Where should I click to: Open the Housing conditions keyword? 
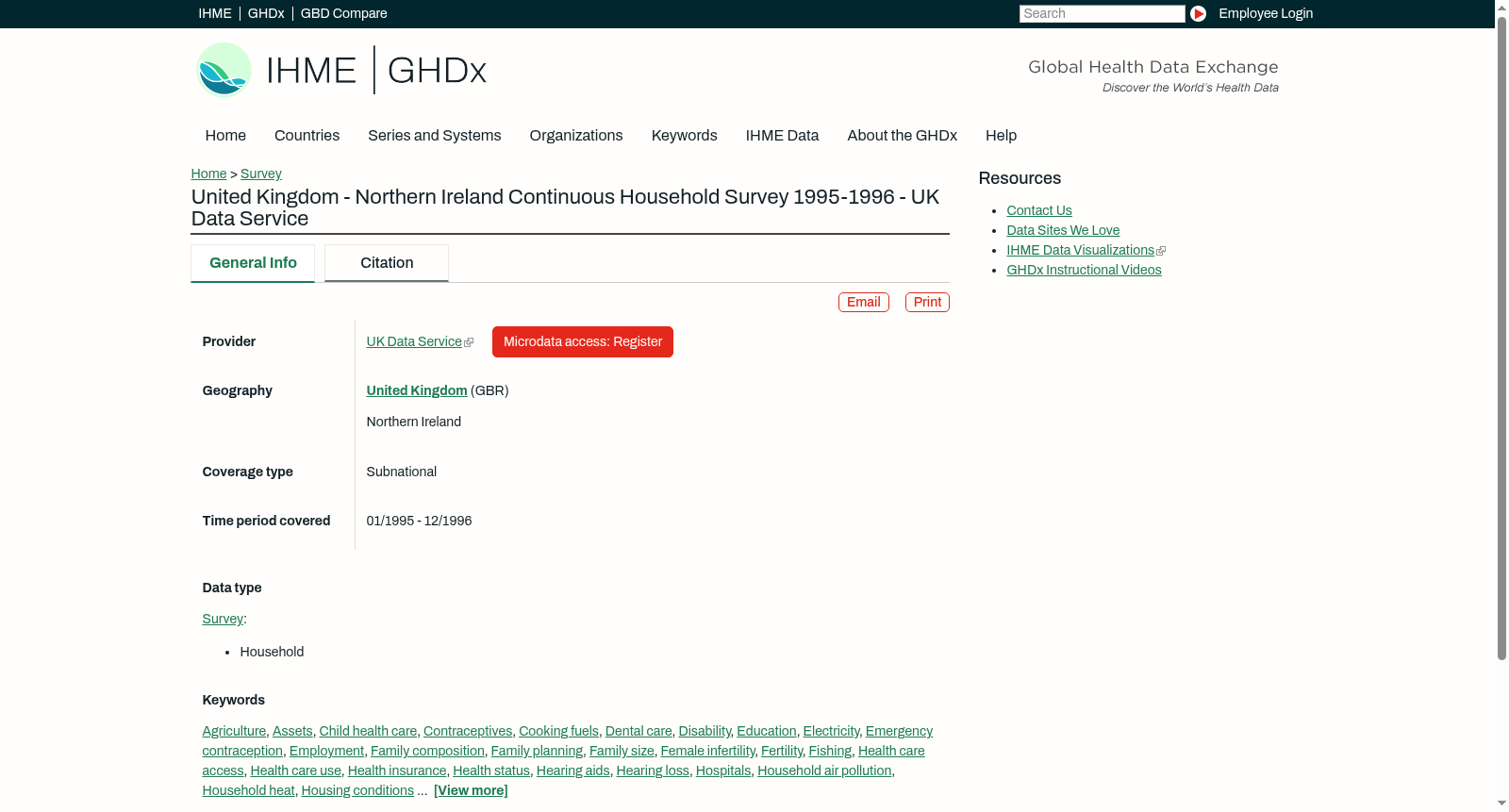tap(357, 790)
